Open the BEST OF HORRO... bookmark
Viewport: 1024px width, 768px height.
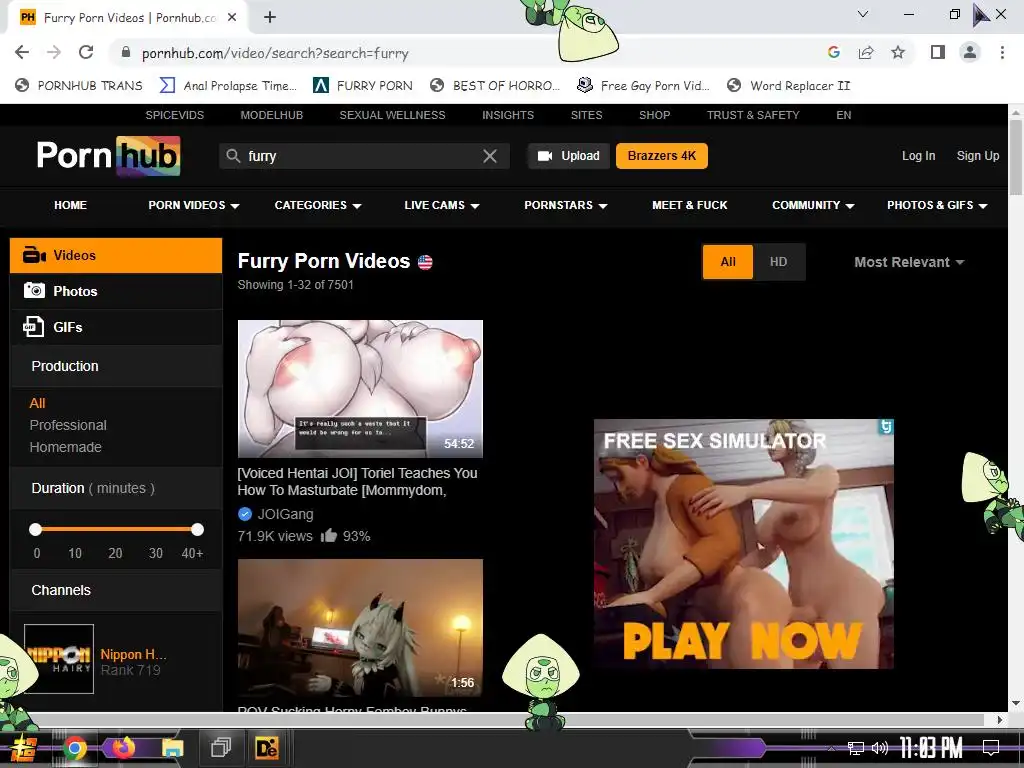[x=496, y=86]
